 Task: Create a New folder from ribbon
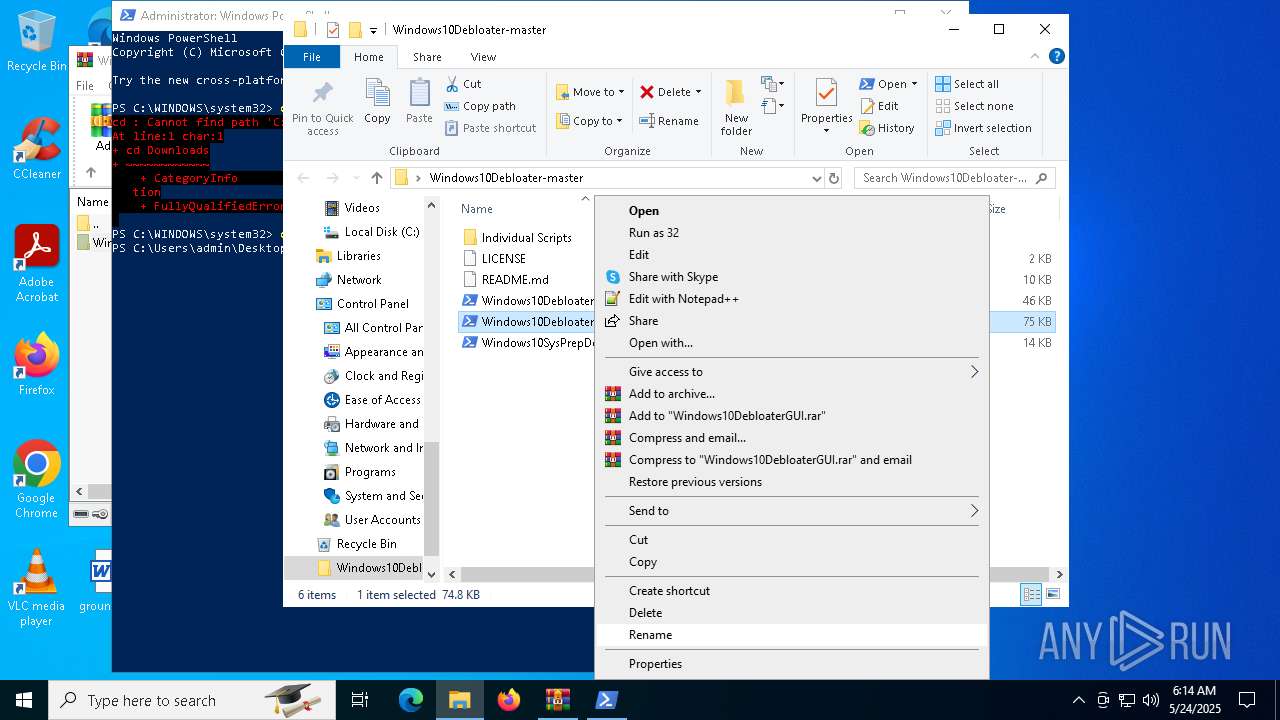pos(736,107)
